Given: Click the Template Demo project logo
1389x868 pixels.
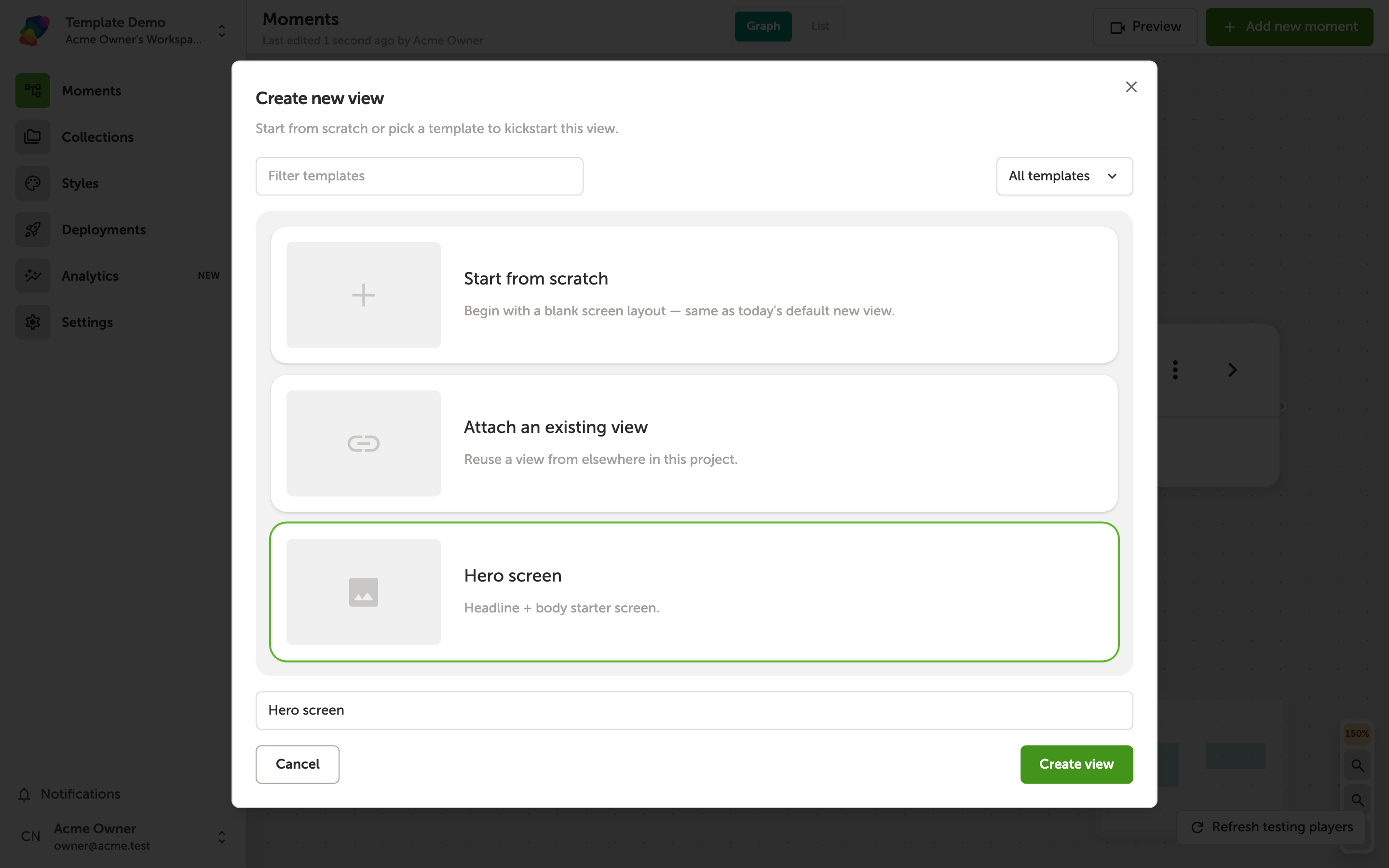Looking at the screenshot, I should tap(34, 30).
